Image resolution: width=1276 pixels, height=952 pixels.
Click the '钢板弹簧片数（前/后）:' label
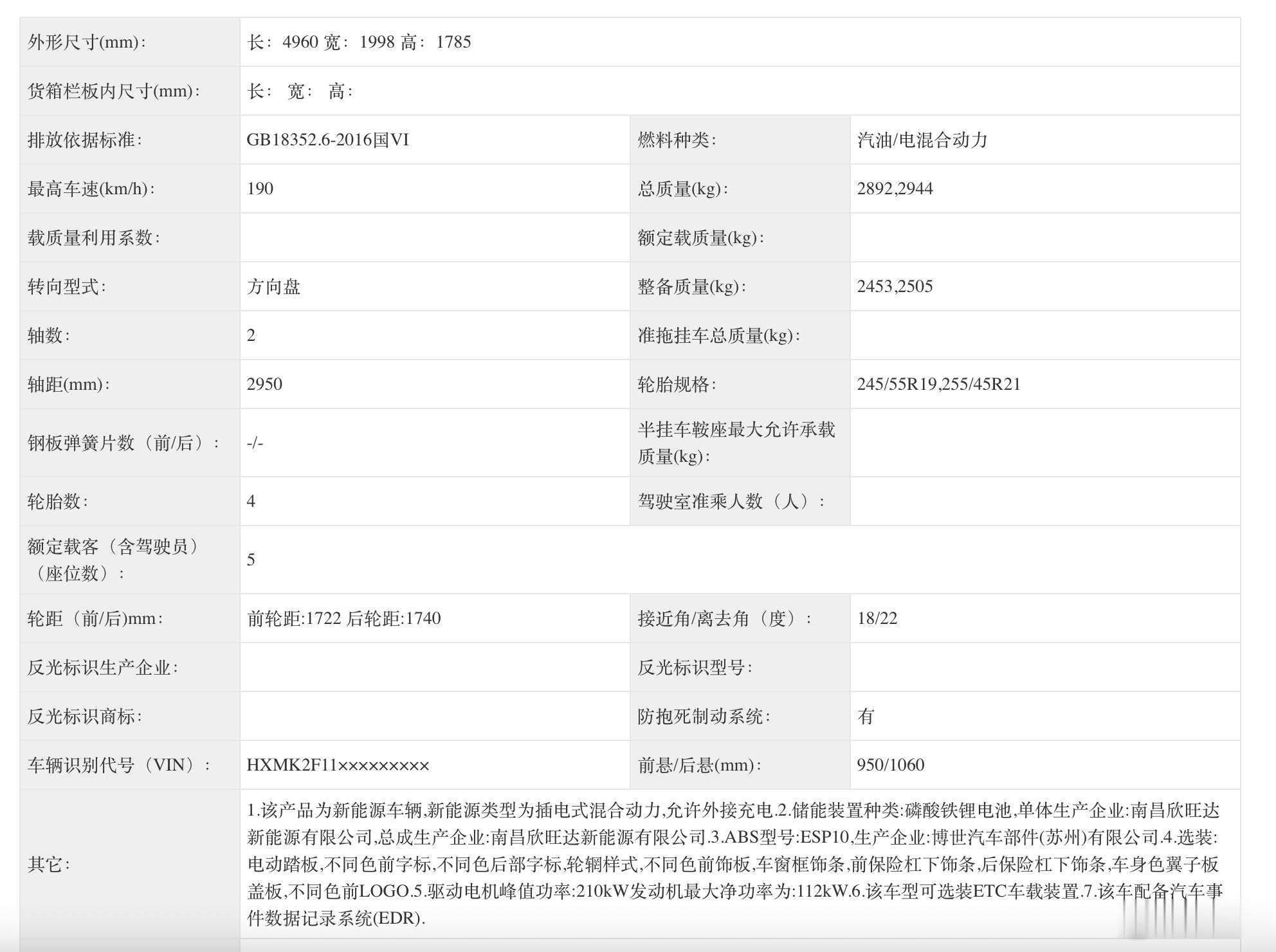click(123, 443)
